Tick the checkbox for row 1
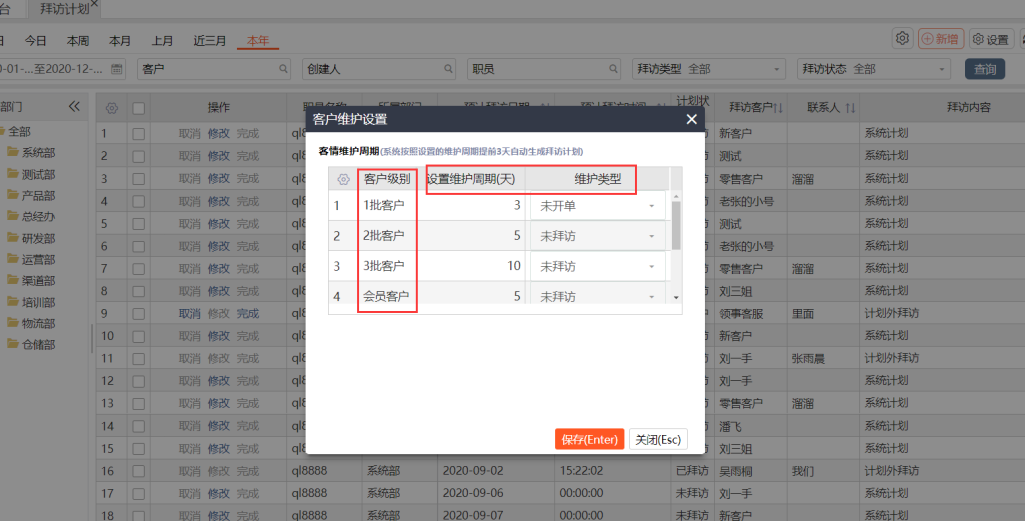Image resolution: width=1025 pixels, height=521 pixels. [x=139, y=133]
